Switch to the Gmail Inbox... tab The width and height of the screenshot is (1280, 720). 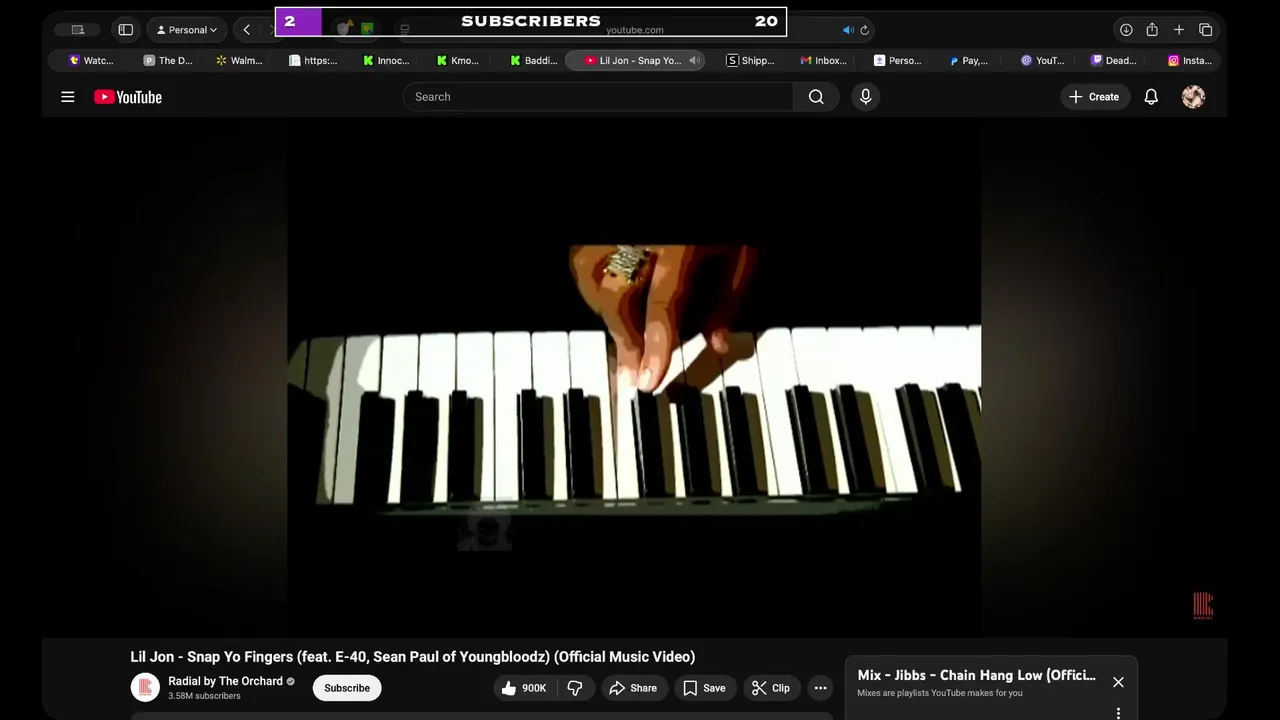(824, 60)
